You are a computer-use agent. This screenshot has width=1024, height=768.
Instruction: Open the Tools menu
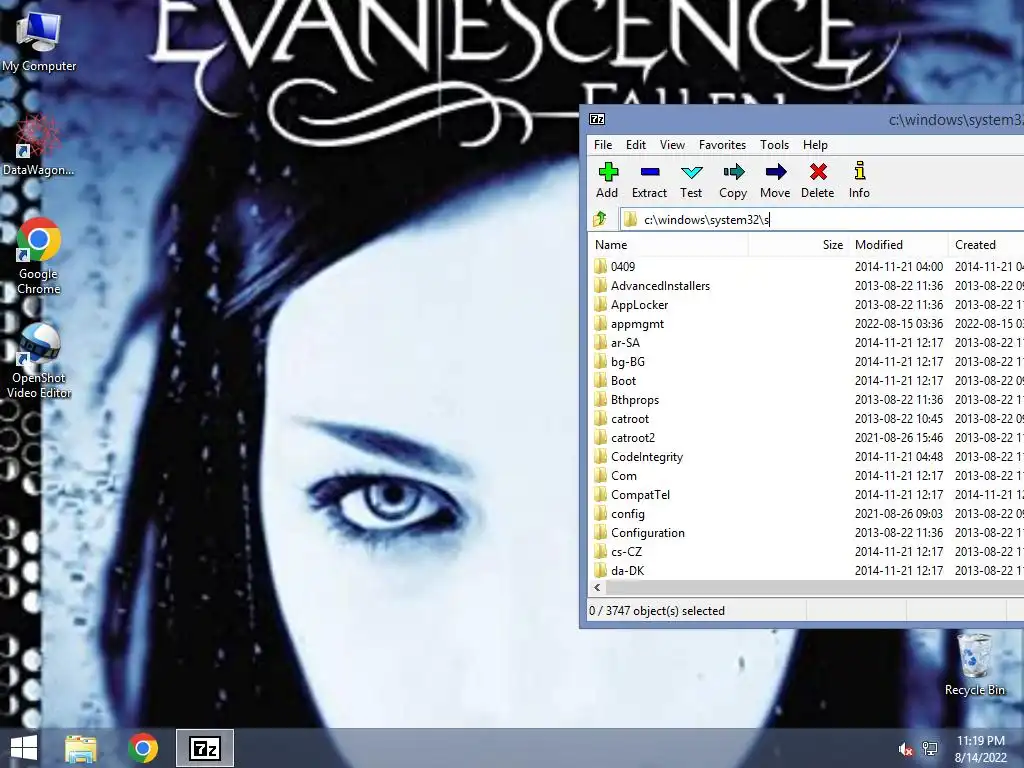(774, 145)
